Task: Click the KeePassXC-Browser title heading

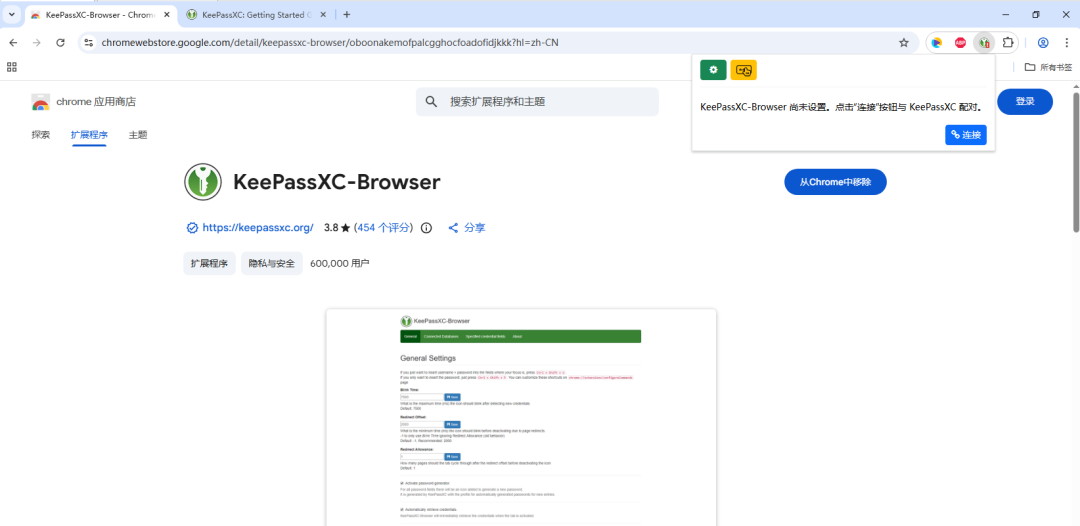Action: click(336, 182)
